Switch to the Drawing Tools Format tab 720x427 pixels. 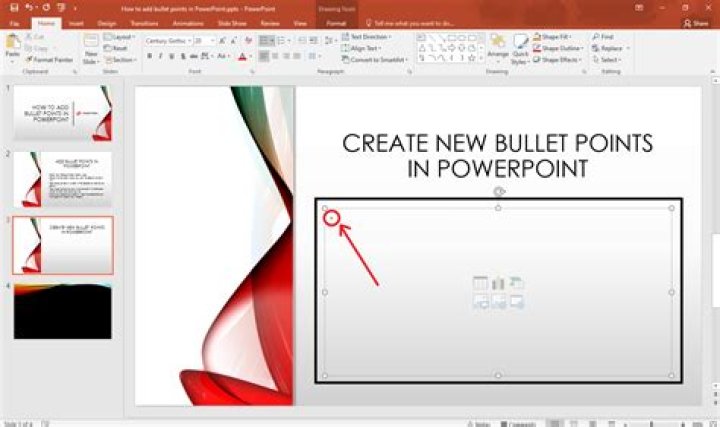[x=336, y=23]
